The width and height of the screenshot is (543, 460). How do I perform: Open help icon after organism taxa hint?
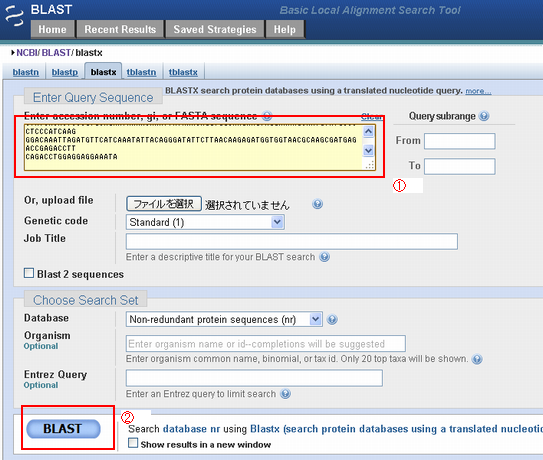pos(477,359)
